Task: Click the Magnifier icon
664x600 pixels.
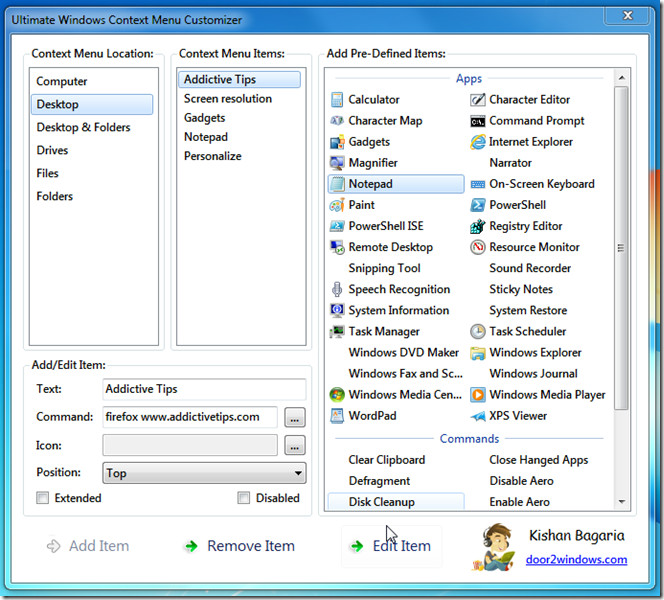Action: 337,163
